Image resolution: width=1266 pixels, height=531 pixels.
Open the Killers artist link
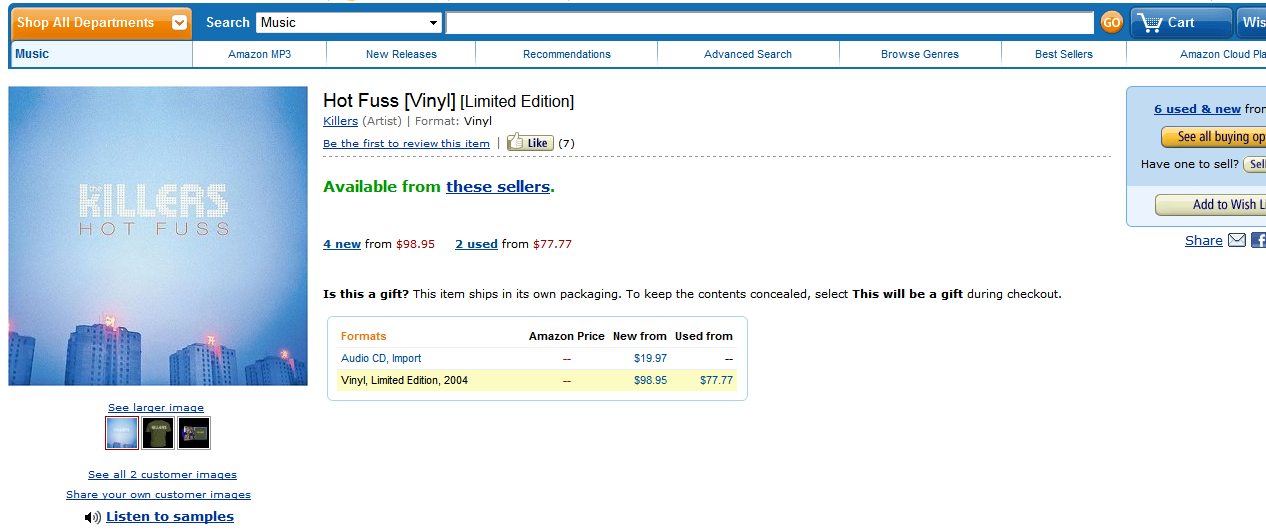pyautogui.click(x=340, y=121)
